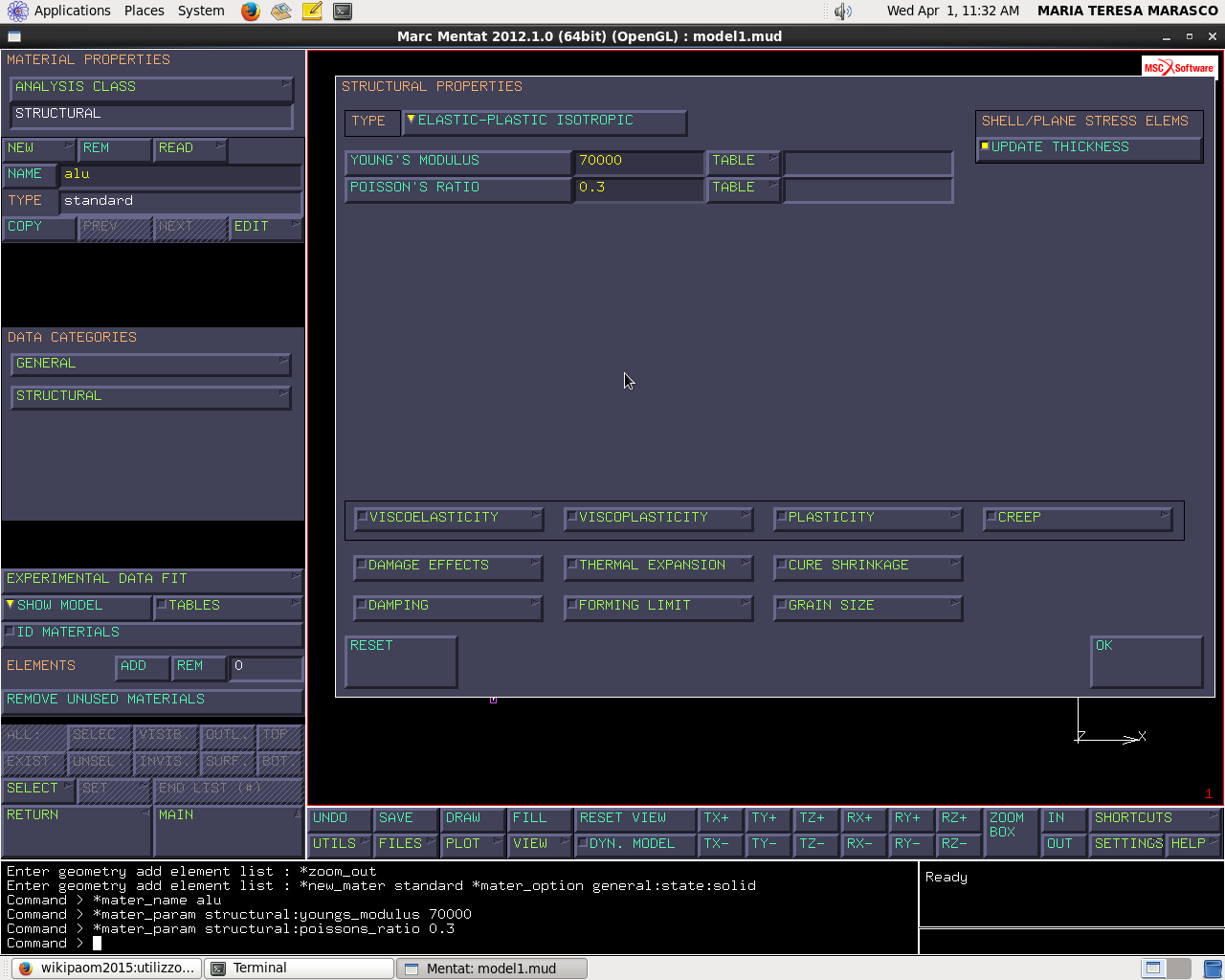Open the Experimental Data Fit menu
Screen dimensions: 1225x980
click(152, 580)
